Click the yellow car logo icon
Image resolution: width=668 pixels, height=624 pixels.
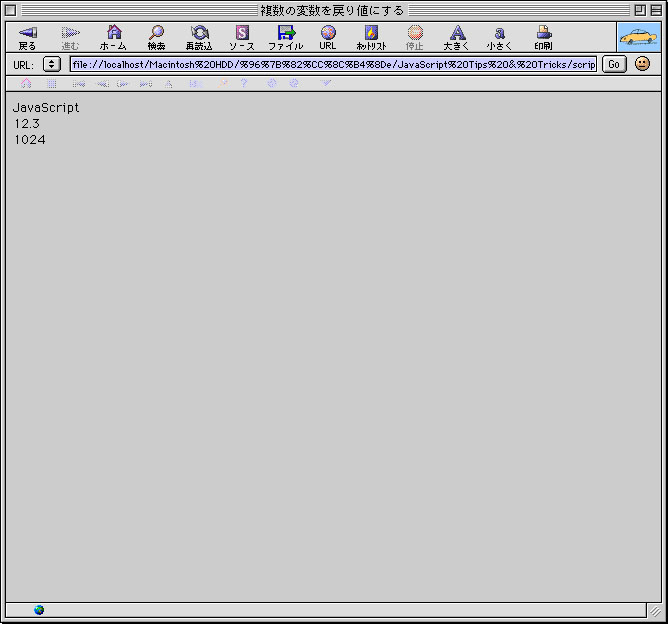click(x=639, y=37)
